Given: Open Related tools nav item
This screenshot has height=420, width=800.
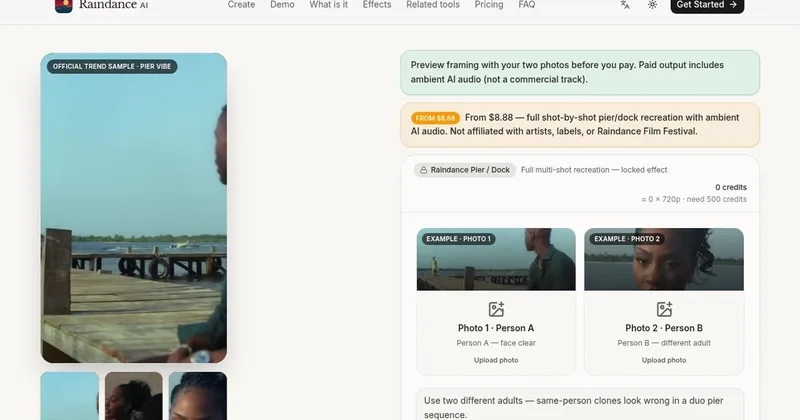Looking at the screenshot, I should [x=433, y=5].
